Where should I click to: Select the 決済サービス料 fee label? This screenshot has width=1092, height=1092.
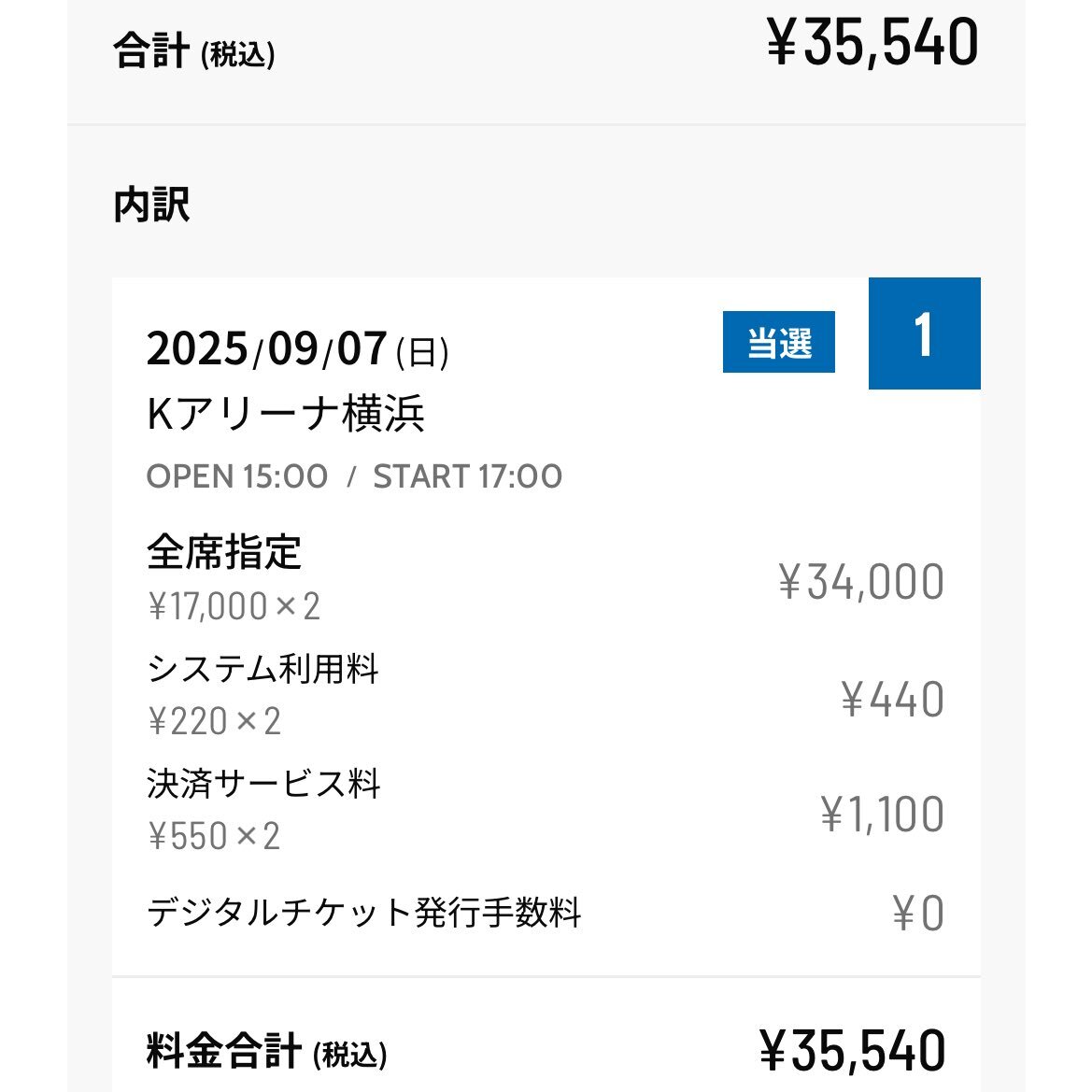coord(263,784)
